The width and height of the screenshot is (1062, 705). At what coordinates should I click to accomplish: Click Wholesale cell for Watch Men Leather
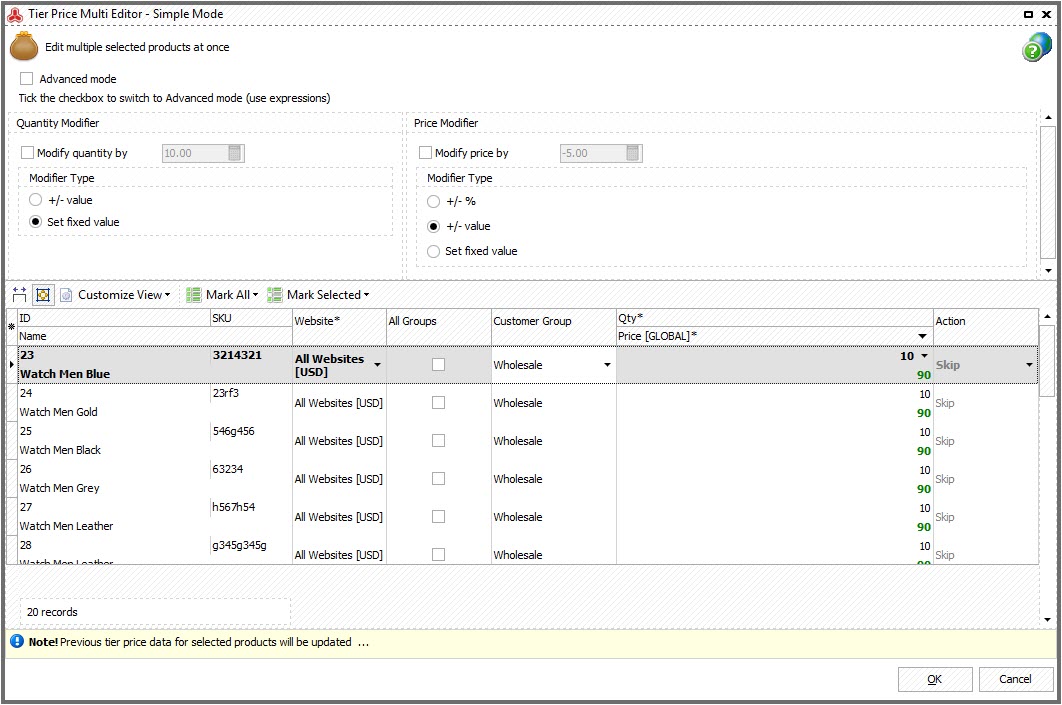point(553,517)
